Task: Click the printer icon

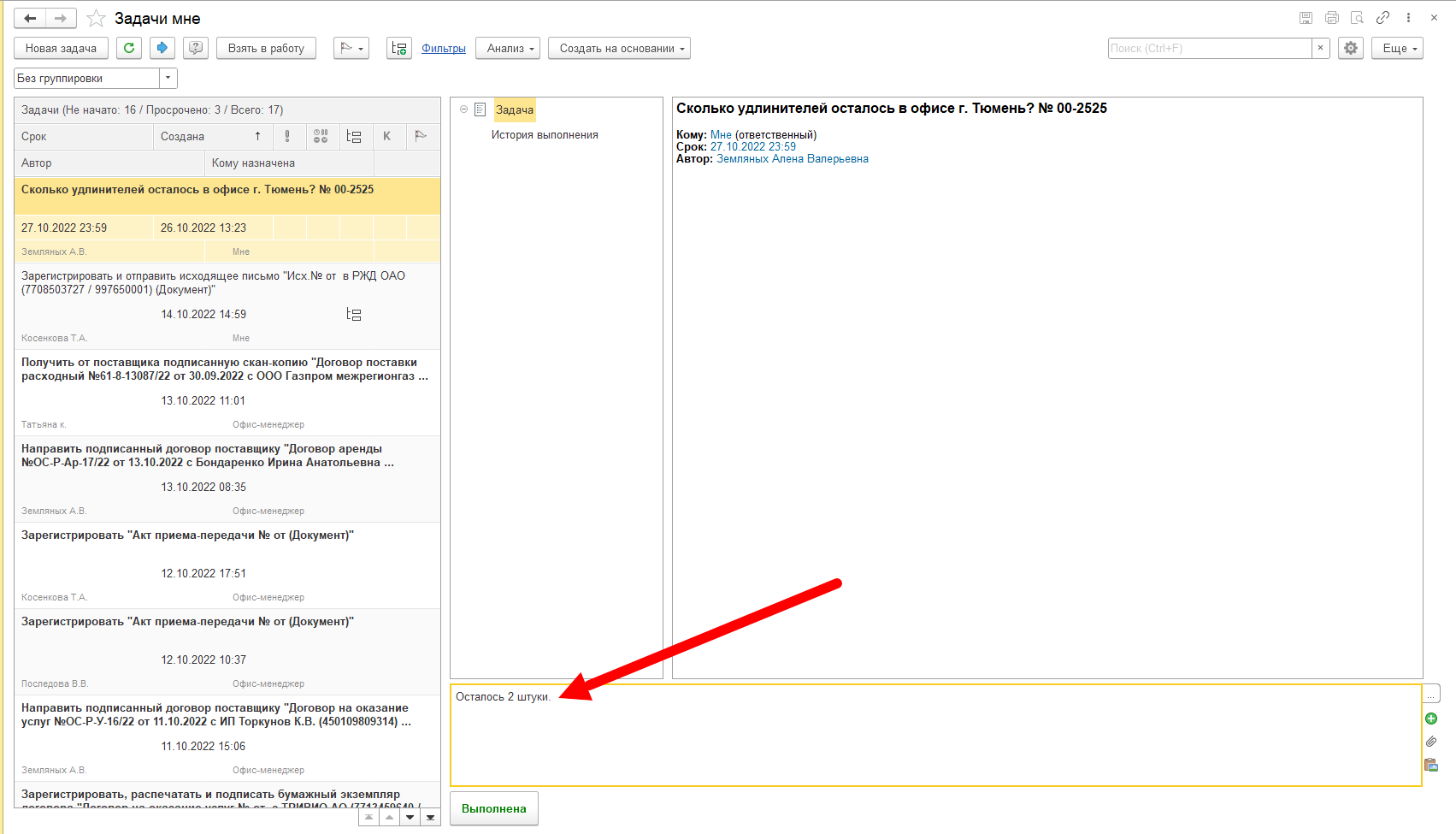Action: (1331, 18)
